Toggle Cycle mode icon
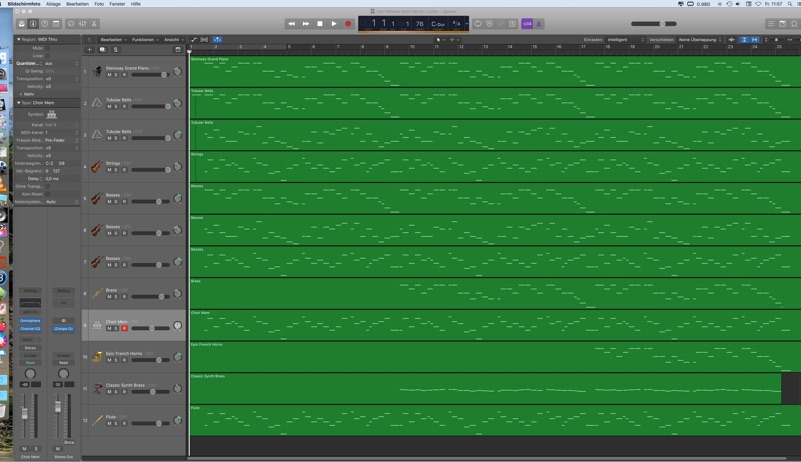The height and width of the screenshot is (462, 801). [x=478, y=24]
